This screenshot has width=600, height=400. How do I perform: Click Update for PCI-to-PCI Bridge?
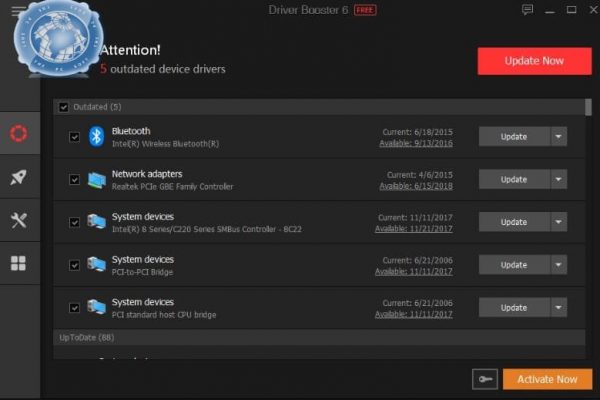[x=514, y=265]
